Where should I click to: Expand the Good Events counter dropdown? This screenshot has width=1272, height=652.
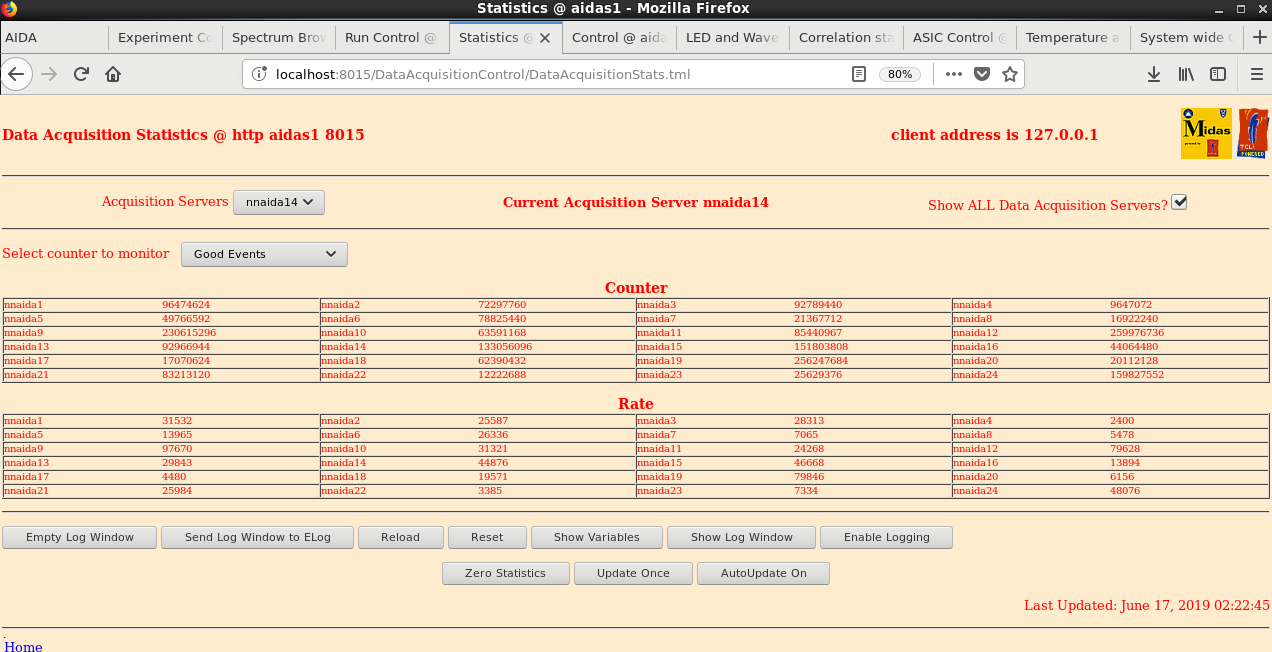click(x=264, y=254)
